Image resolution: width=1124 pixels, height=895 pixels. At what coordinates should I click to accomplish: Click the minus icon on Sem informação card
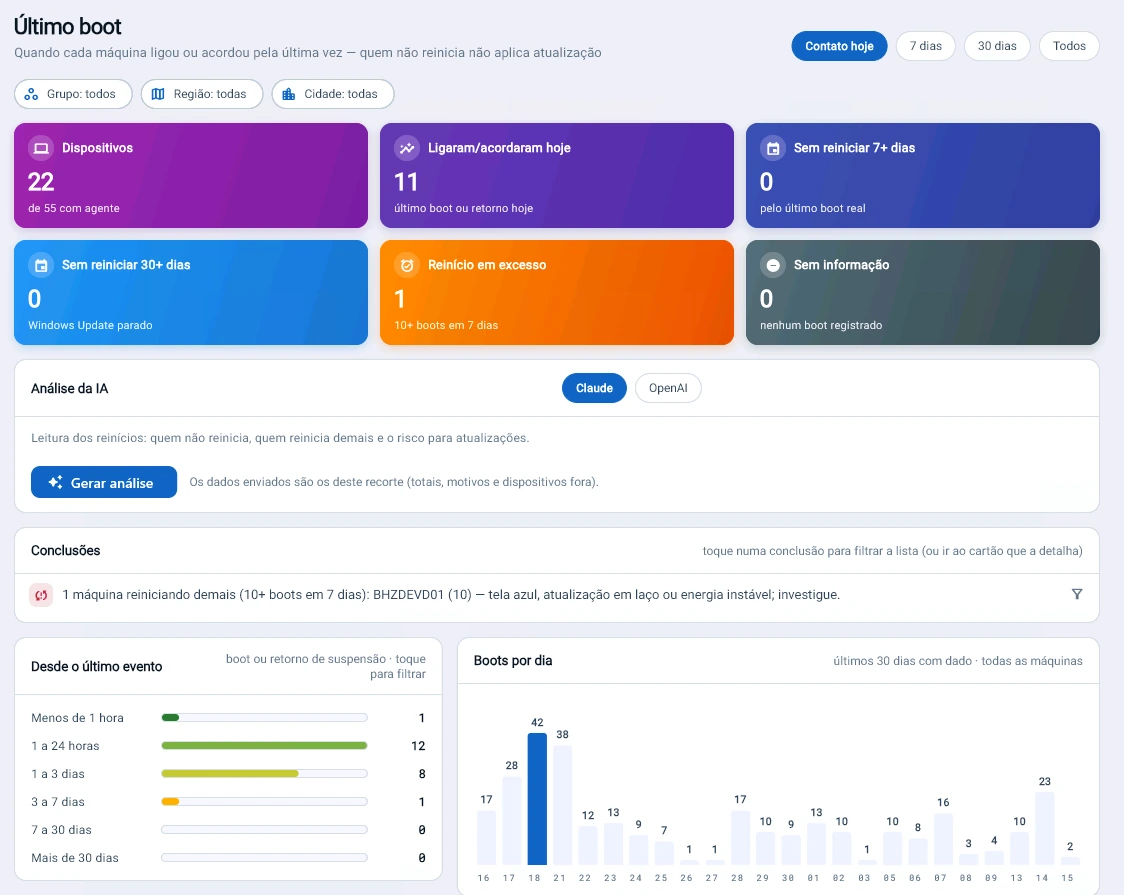(773, 265)
